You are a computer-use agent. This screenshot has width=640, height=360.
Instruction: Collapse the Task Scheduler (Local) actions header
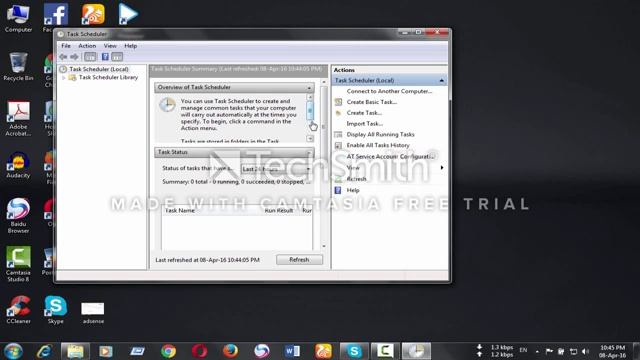pos(441,80)
